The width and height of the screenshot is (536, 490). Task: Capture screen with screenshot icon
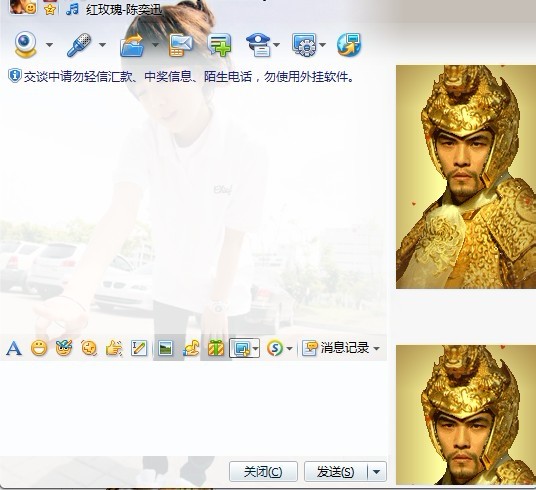241,348
